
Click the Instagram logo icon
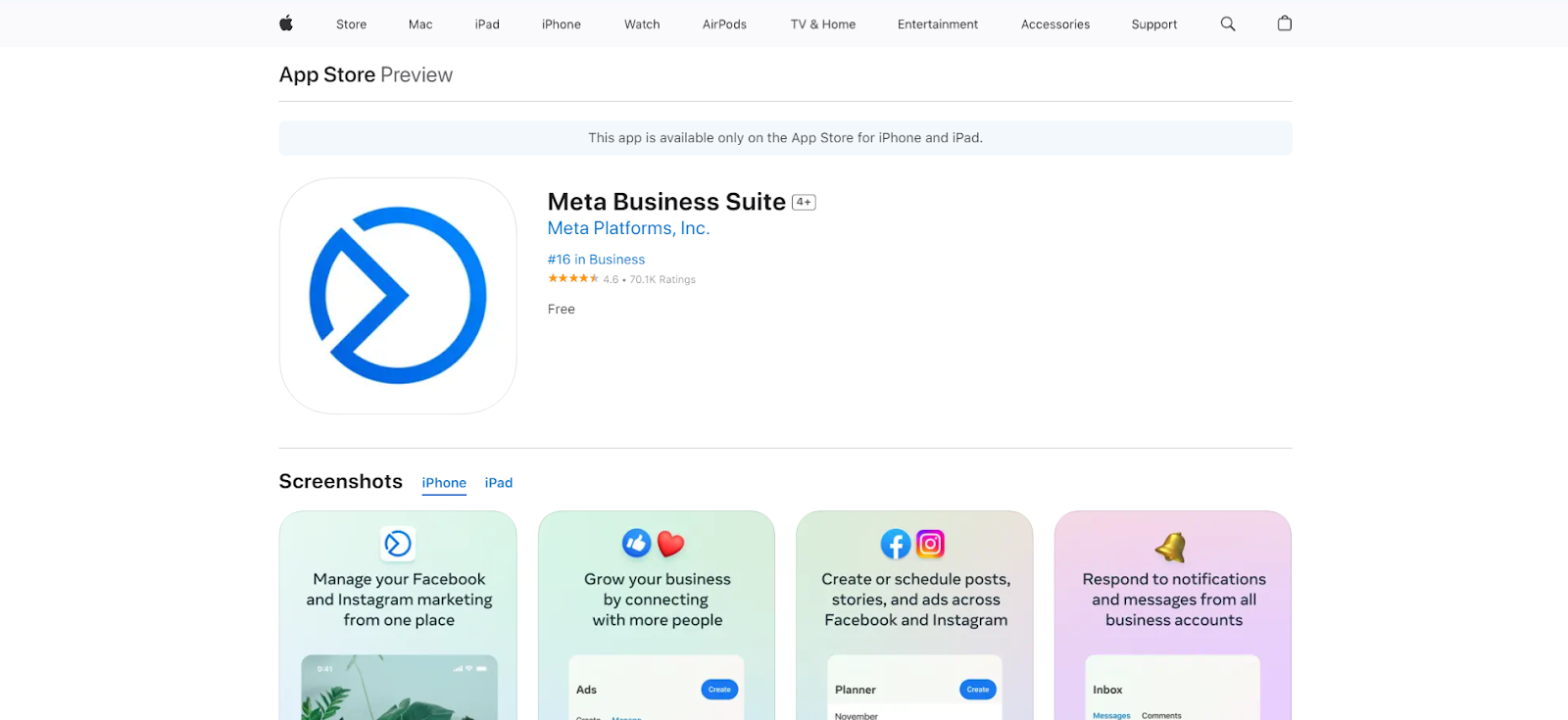coord(930,543)
